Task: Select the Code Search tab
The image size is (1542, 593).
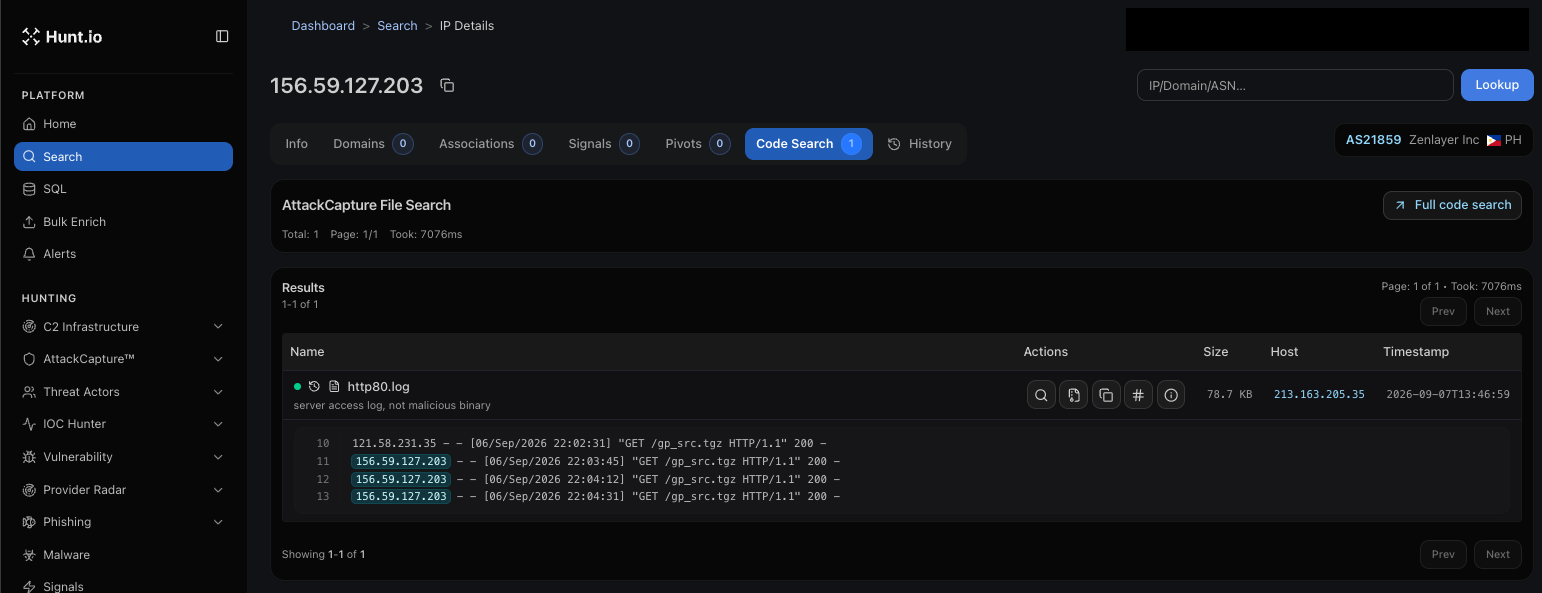Action: point(808,144)
